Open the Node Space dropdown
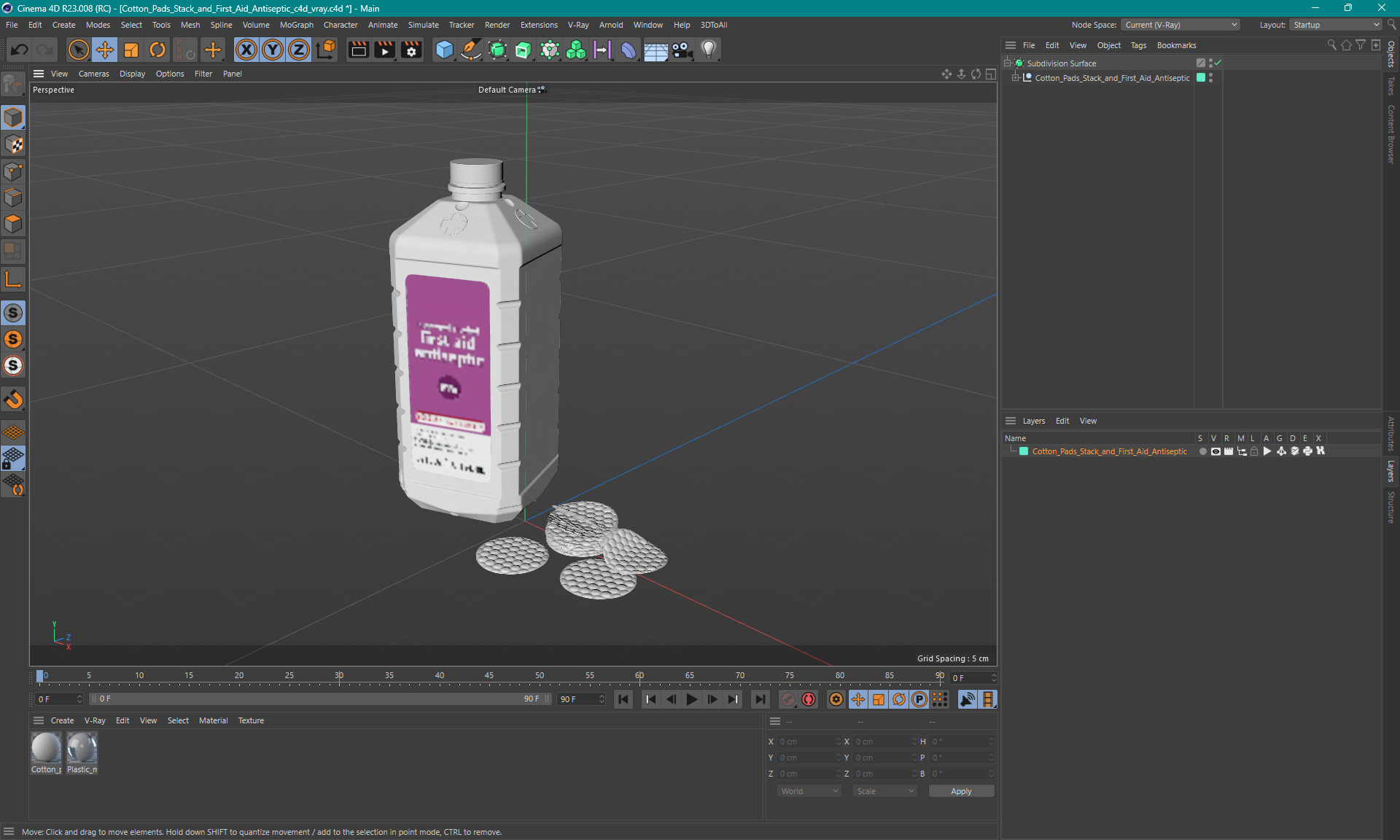The image size is (1400, 840). [1180, 25]
